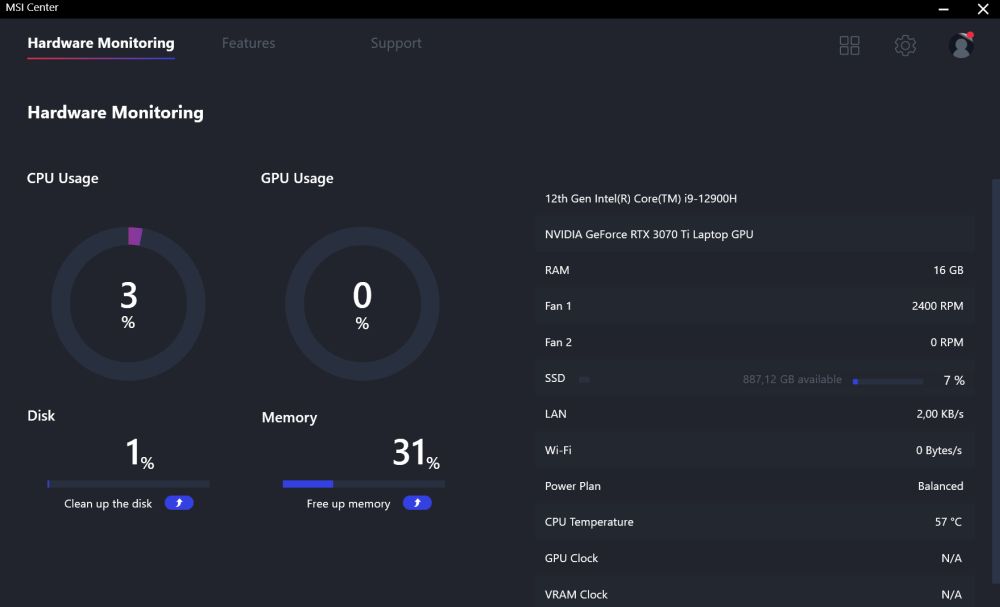Click the Disk usage progress bar

point(128,484)
